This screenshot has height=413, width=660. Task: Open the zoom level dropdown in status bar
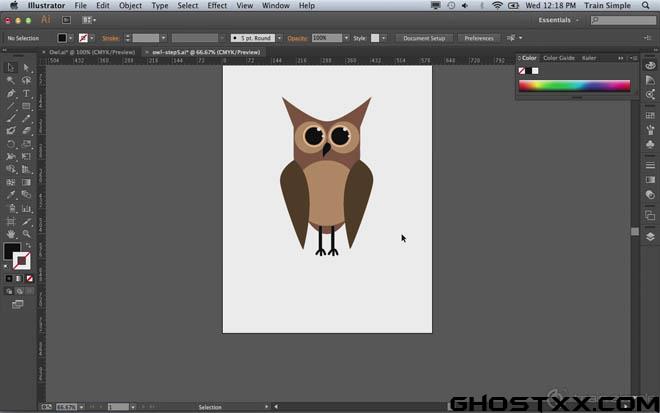(x=81, y=407)
